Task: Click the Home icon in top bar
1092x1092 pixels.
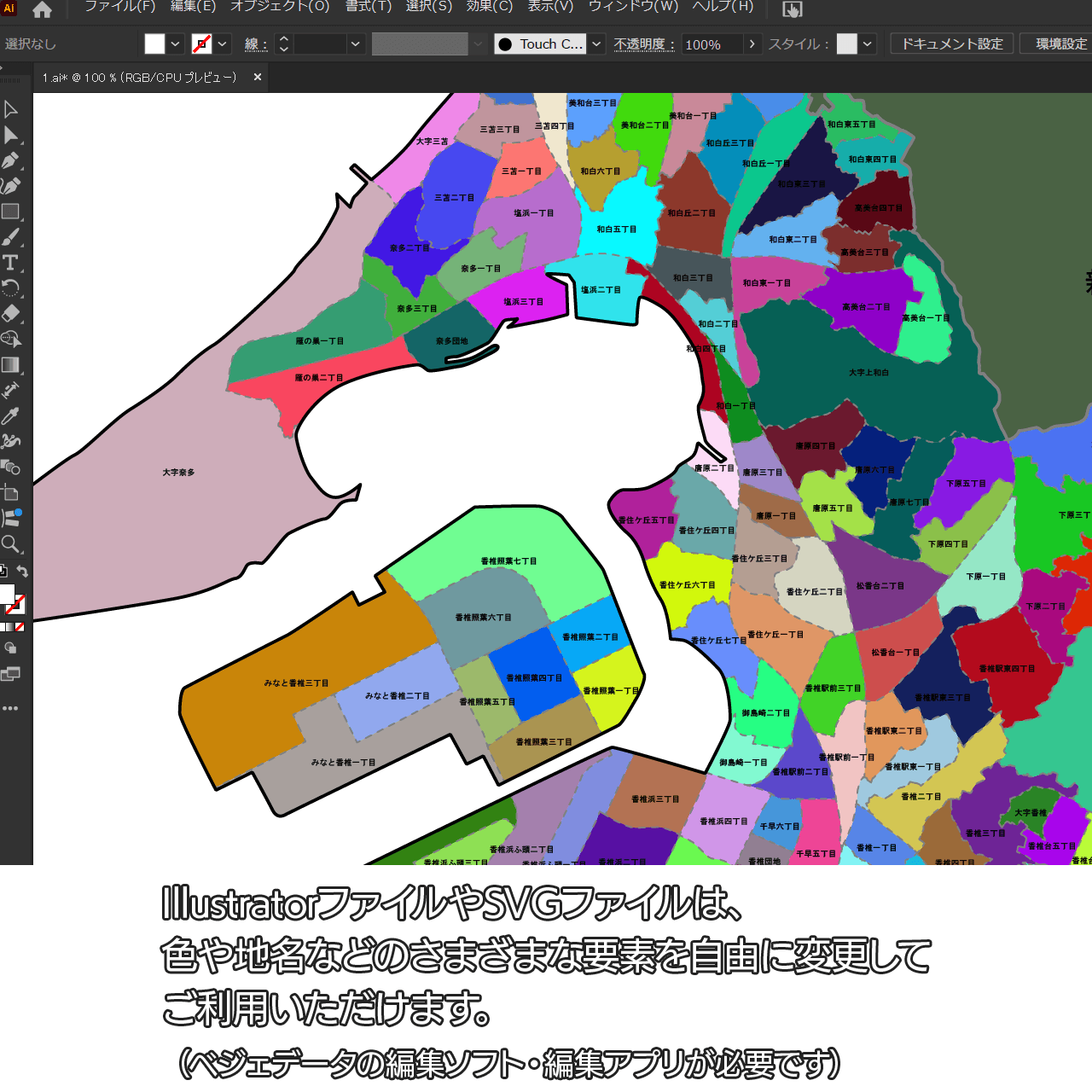Action: pos(42,9)
